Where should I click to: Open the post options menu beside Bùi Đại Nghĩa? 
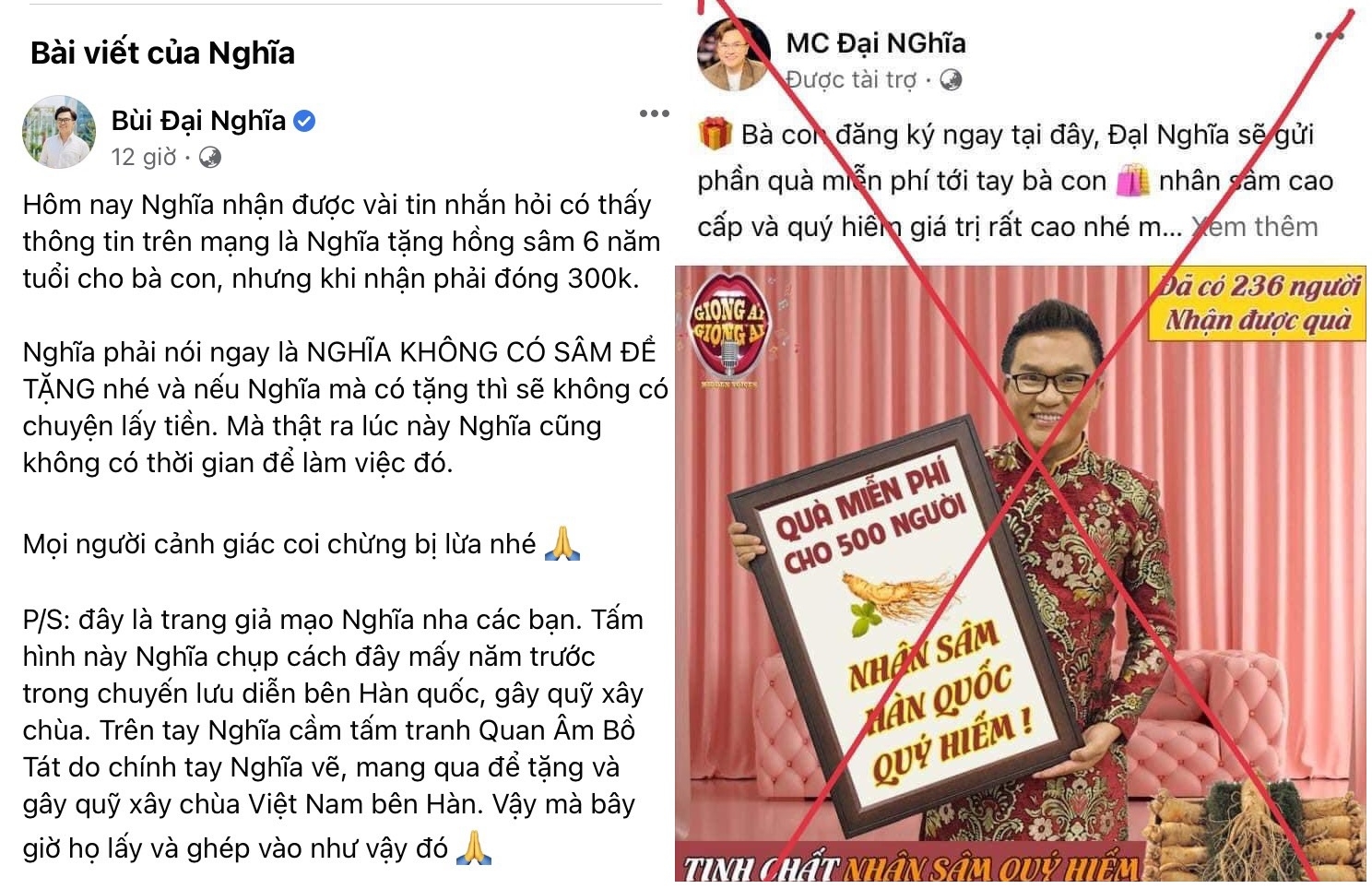(654, 113)
